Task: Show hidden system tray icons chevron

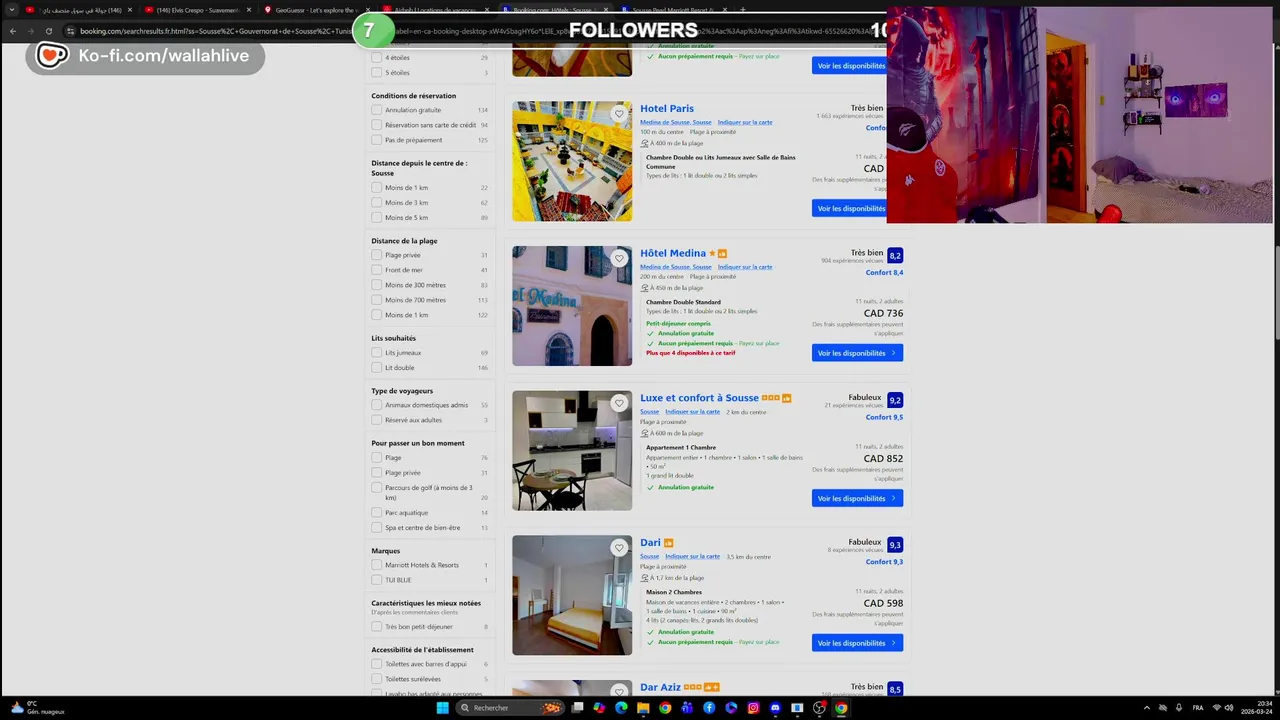Action: (1146, 708)
